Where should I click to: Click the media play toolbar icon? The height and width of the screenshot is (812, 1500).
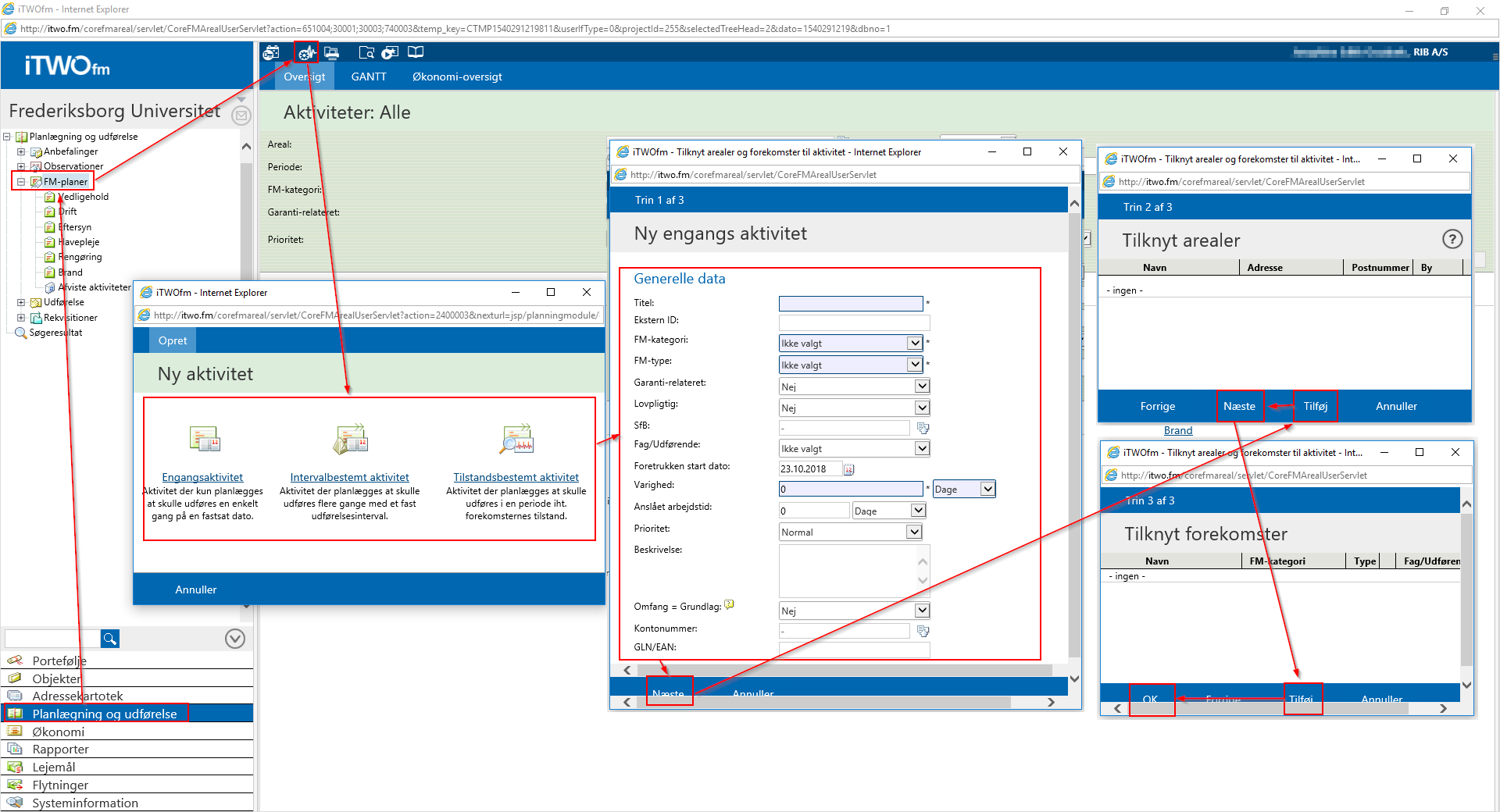click(x=390, y=52)
